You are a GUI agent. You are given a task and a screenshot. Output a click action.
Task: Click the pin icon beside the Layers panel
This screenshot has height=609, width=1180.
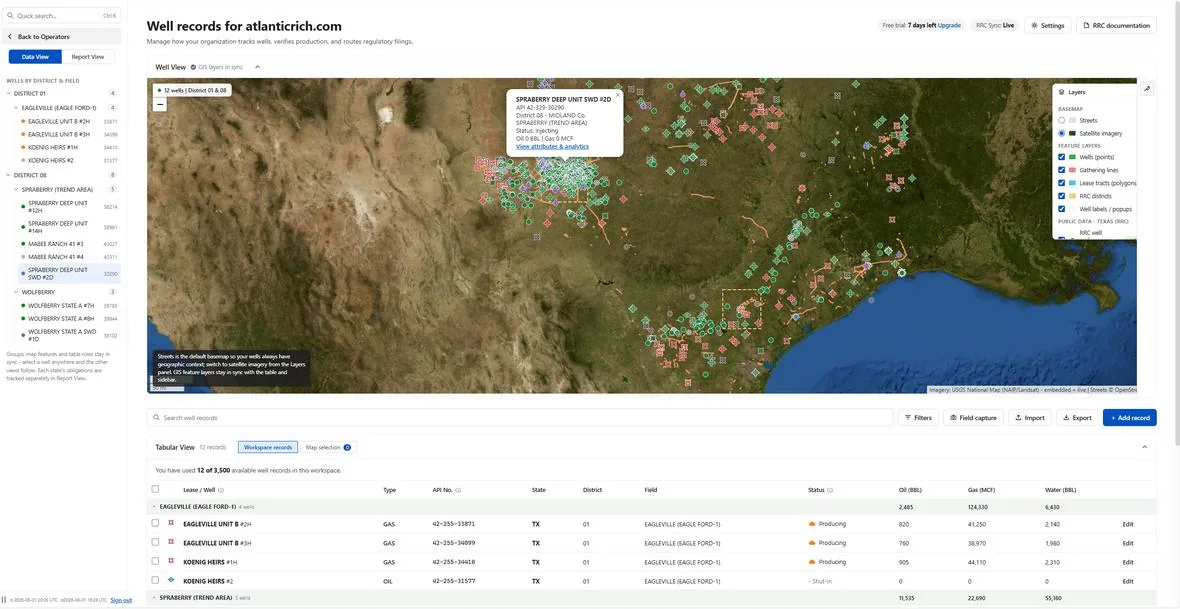1147,89
